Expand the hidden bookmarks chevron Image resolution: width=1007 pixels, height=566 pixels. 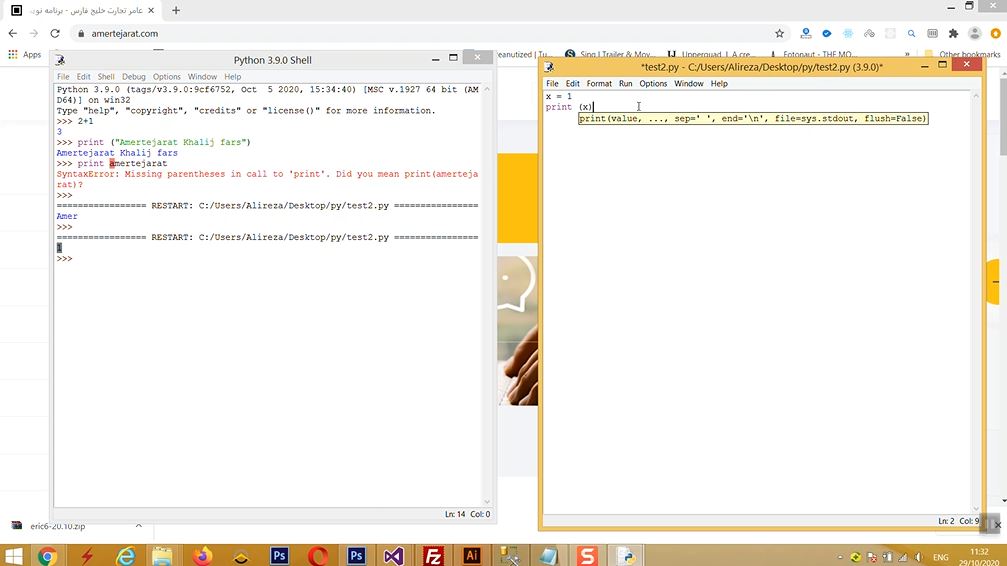907,55
